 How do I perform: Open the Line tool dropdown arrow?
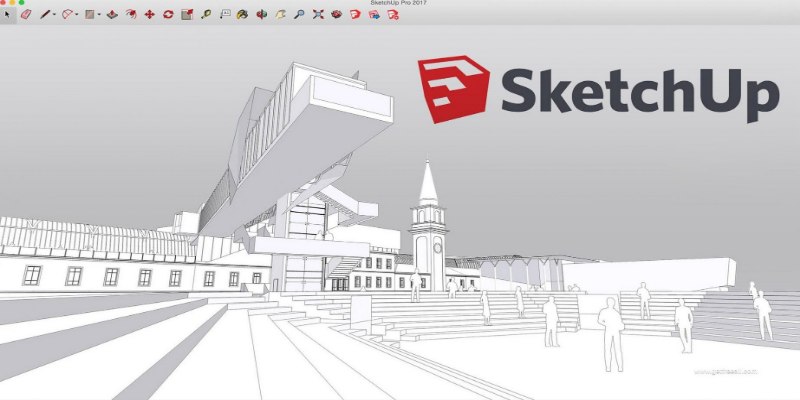click(x=54, y=15)
